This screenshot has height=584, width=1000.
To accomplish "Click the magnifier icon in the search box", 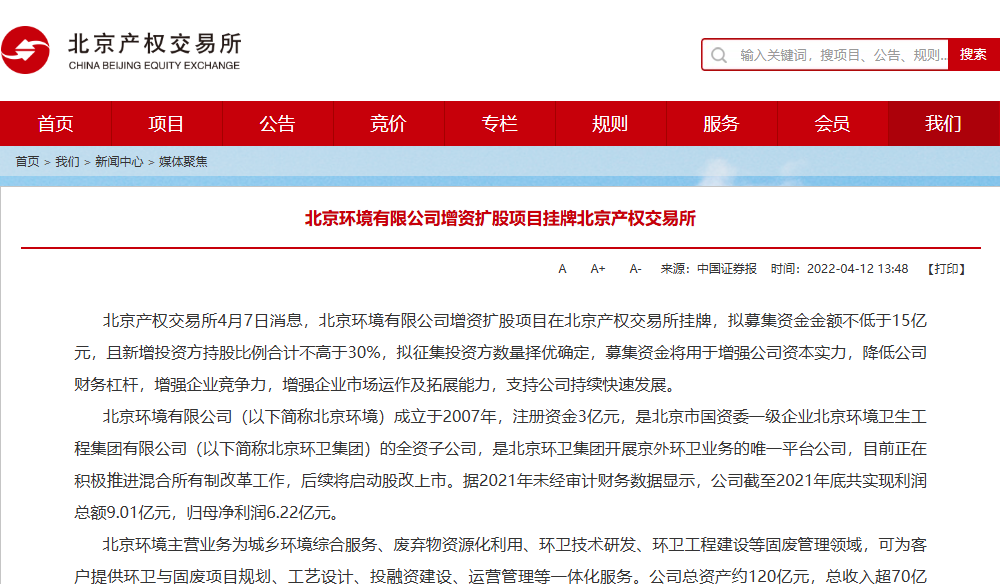I will pyautogui.click(x=719, y=55).
